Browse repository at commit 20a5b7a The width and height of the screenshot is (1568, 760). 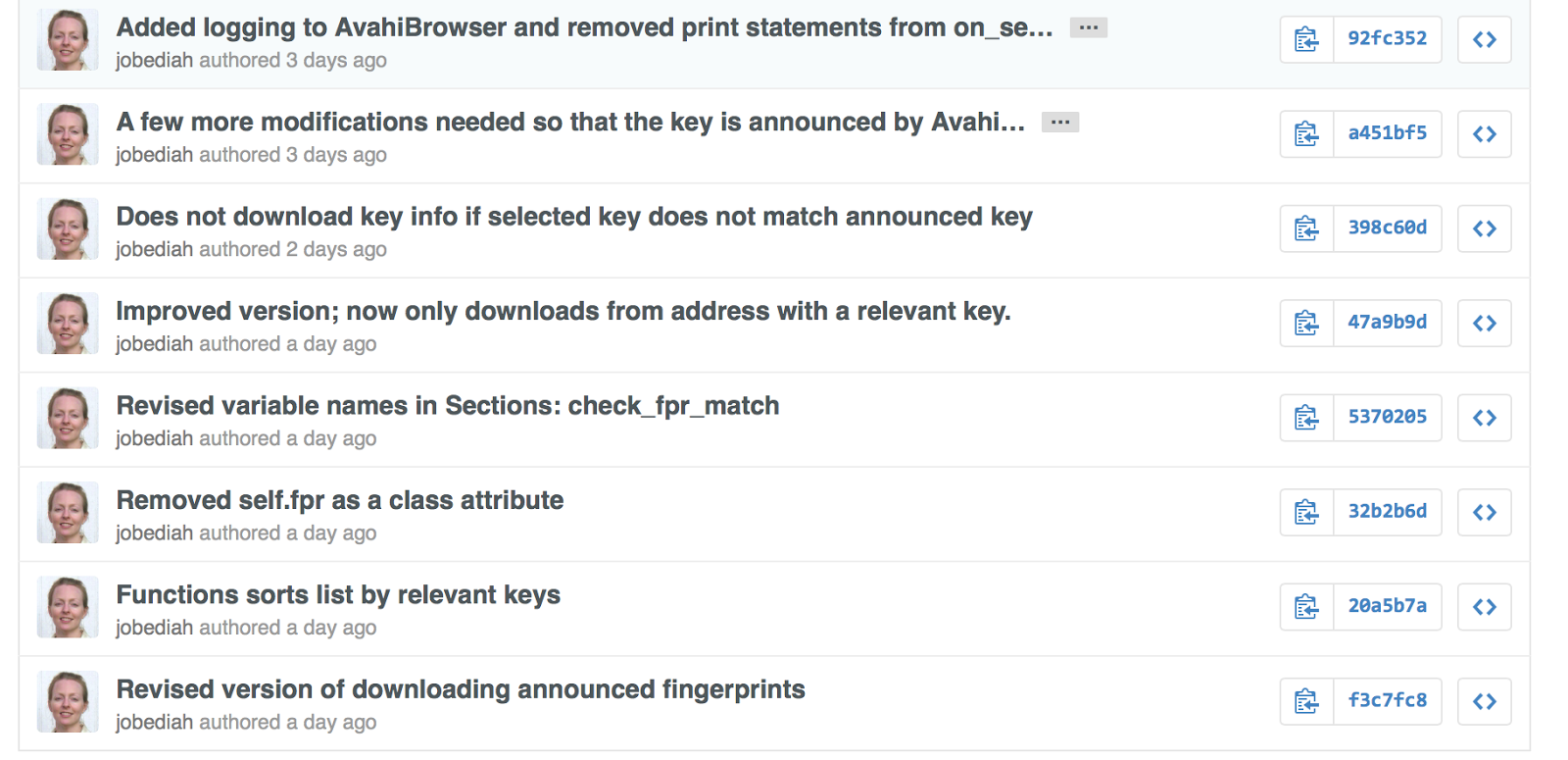coord(1485,607)
